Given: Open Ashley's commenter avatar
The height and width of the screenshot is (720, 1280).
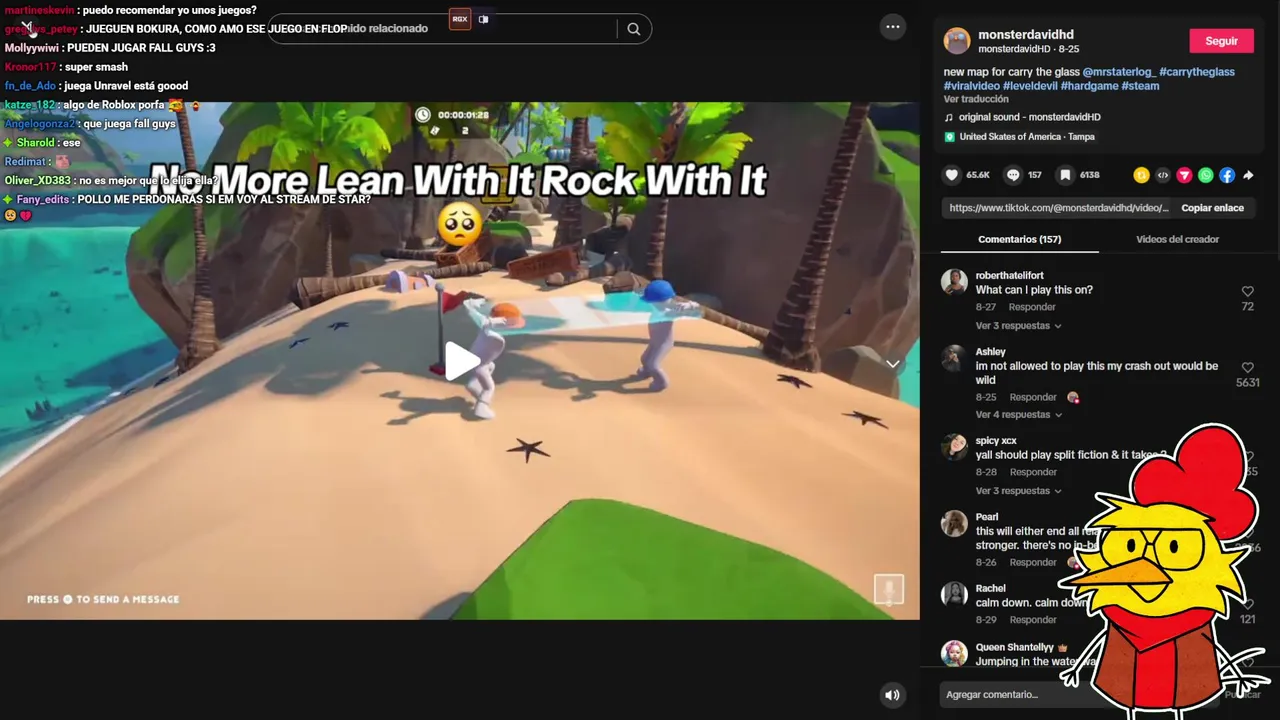Looking at the screenshot, I should (x=954, y=358).
